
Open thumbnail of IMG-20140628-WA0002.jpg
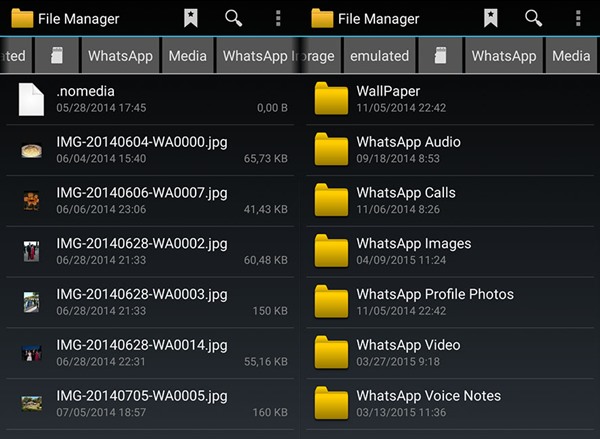(x=31, y=251)
